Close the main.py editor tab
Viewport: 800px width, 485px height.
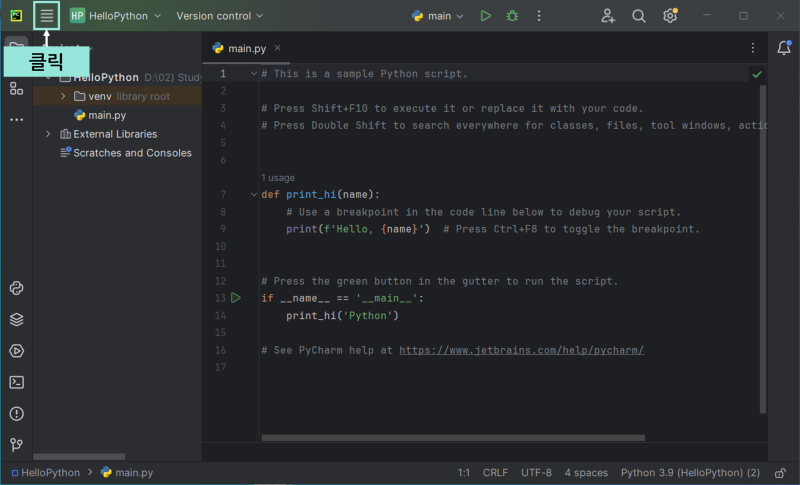tap(278, 48)
